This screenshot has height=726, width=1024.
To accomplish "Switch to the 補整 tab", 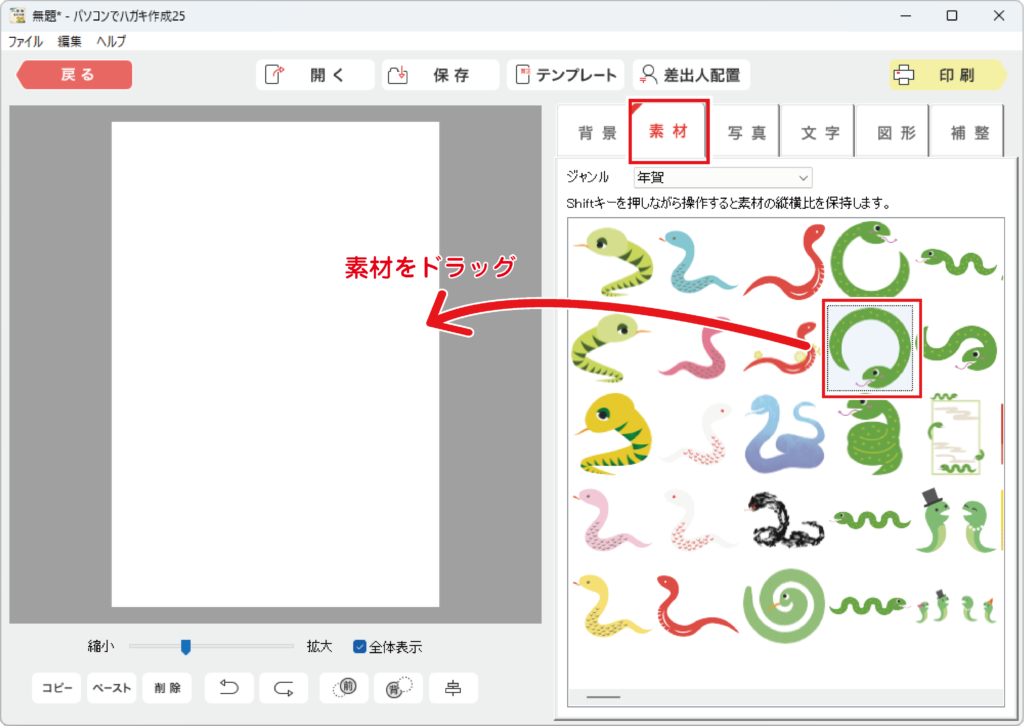I will pyautogui.click(x=968, y=133).
